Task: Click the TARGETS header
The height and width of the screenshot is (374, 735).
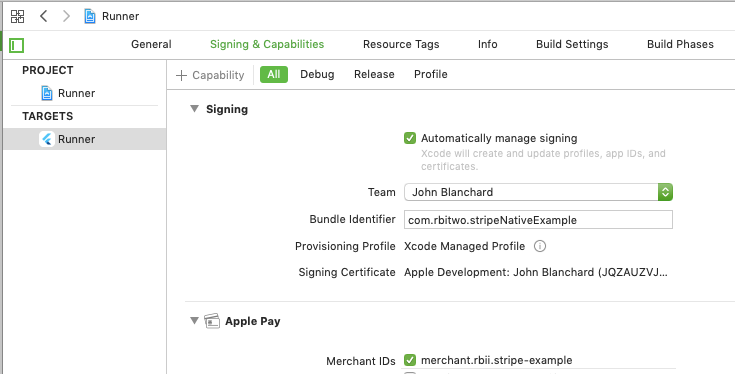Action: [48, 116]
